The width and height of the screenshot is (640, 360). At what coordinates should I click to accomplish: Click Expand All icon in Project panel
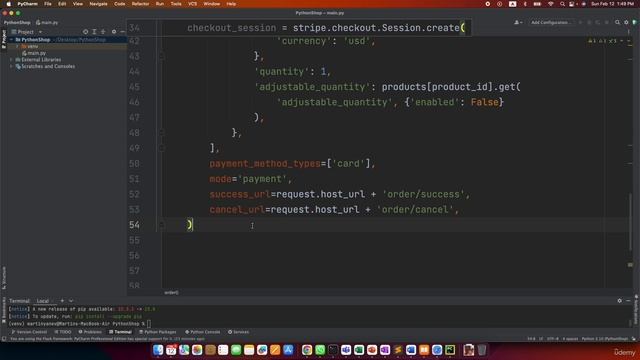tap(94, 32)
